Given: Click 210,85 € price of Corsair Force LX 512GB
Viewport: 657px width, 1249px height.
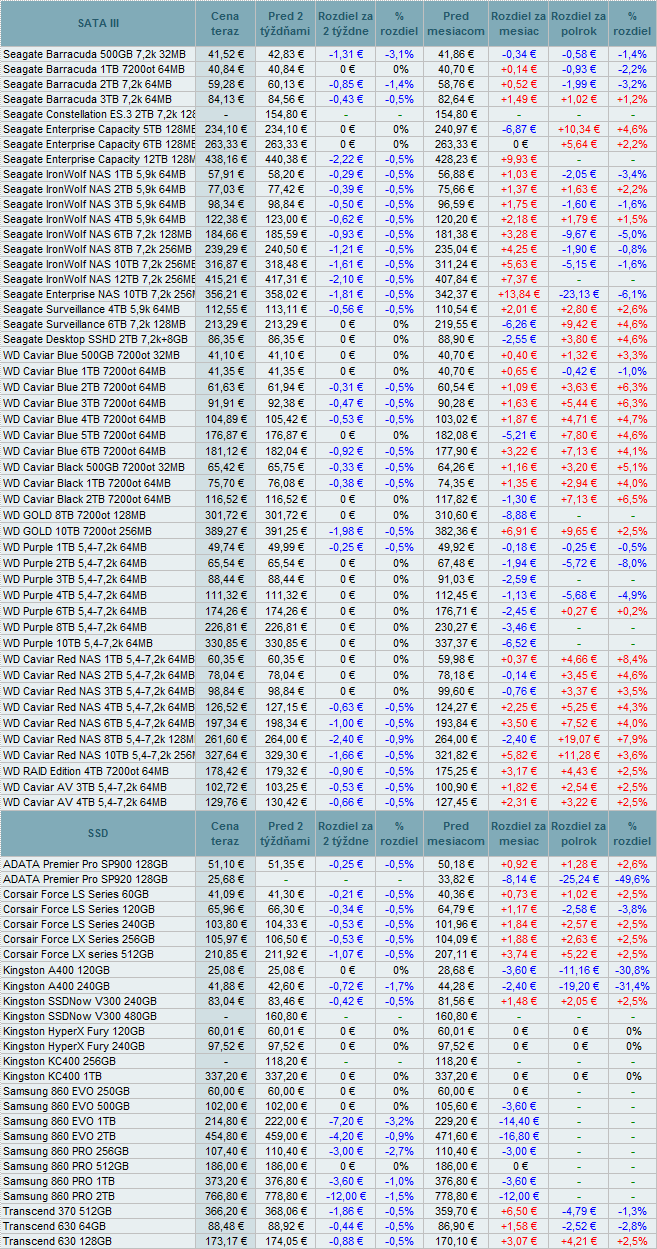Looking at the screenshot, I should coord(226,955).
